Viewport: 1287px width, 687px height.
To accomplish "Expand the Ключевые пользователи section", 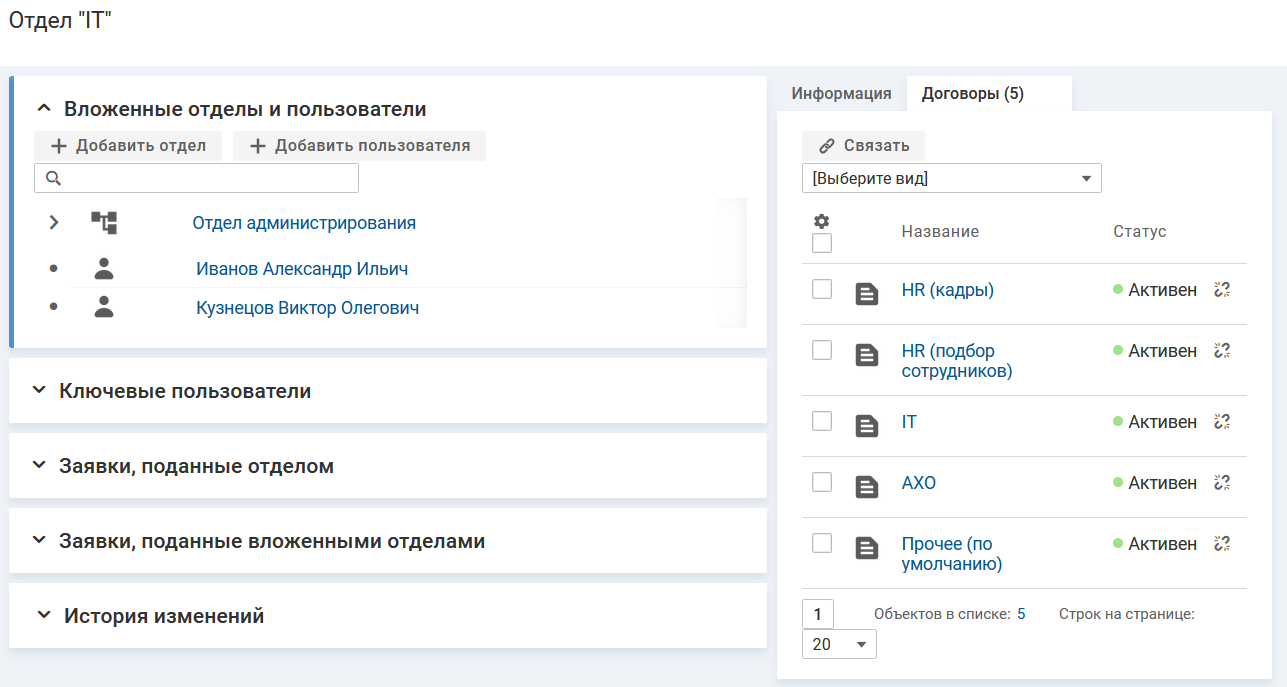I will (x=39, y=391).
